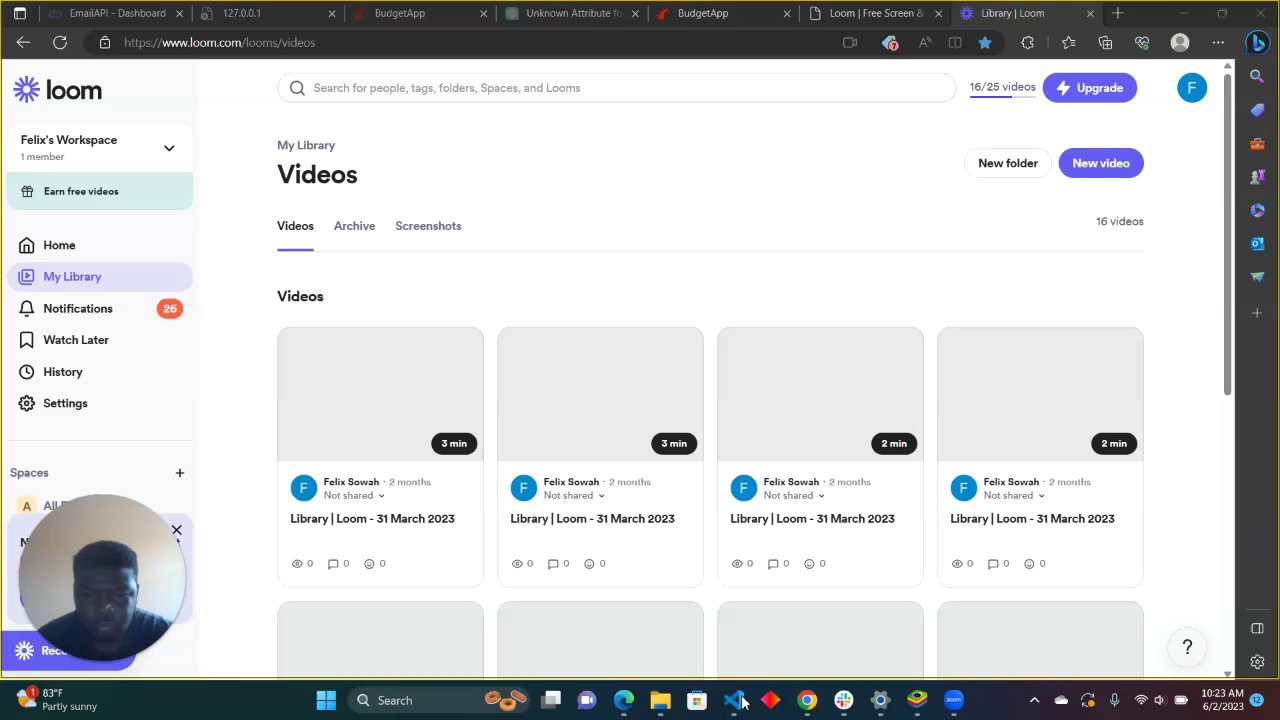Show hidden system tray icons
This screenshot has height=720, width=1280.
click(1034, 700)
